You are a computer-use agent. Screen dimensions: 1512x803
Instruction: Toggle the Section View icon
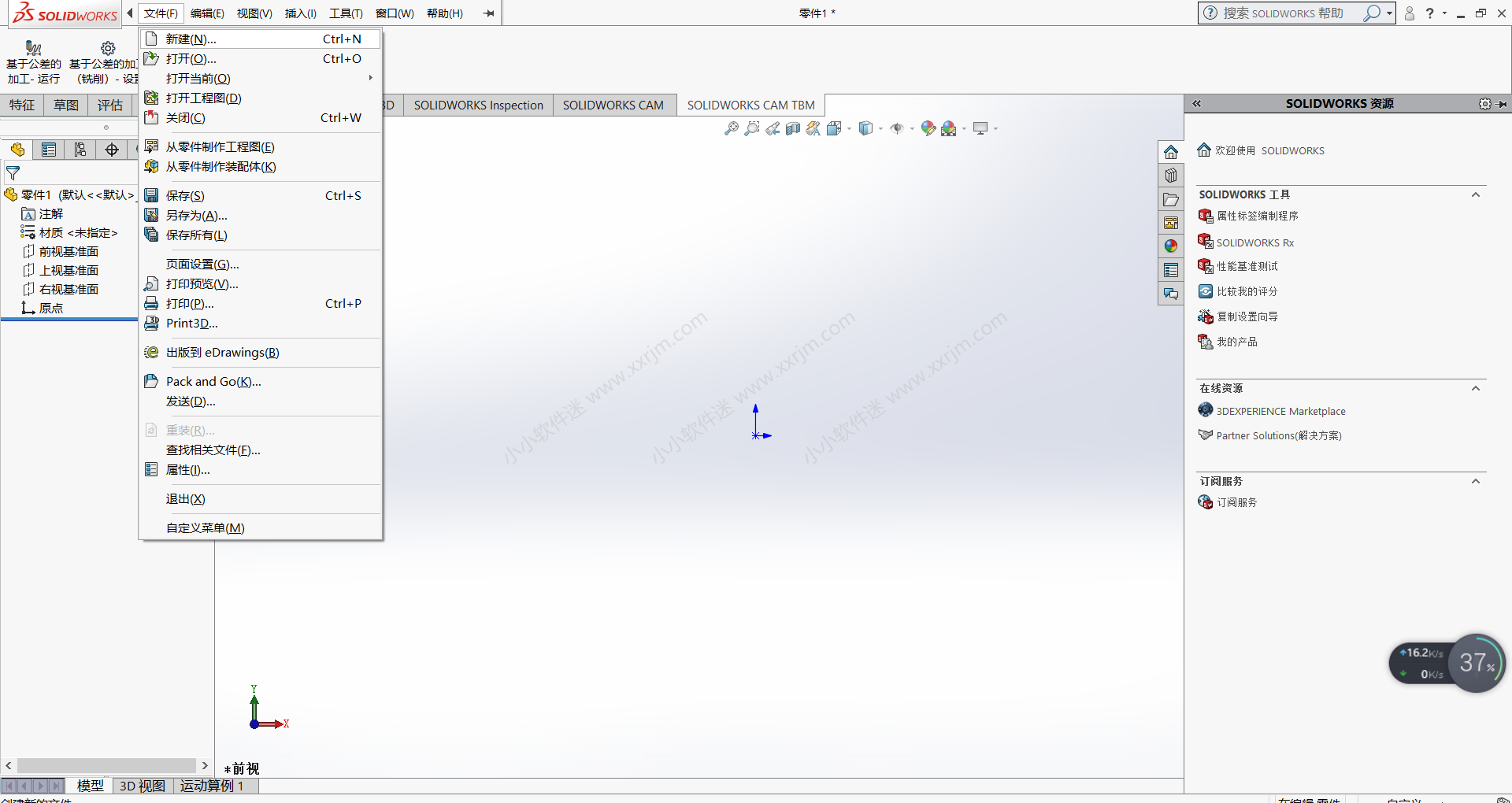(x=793, y=128)
